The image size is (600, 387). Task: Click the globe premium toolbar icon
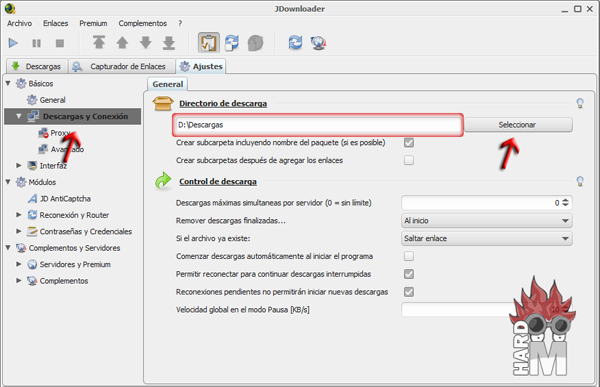click(x=318, y=43)
